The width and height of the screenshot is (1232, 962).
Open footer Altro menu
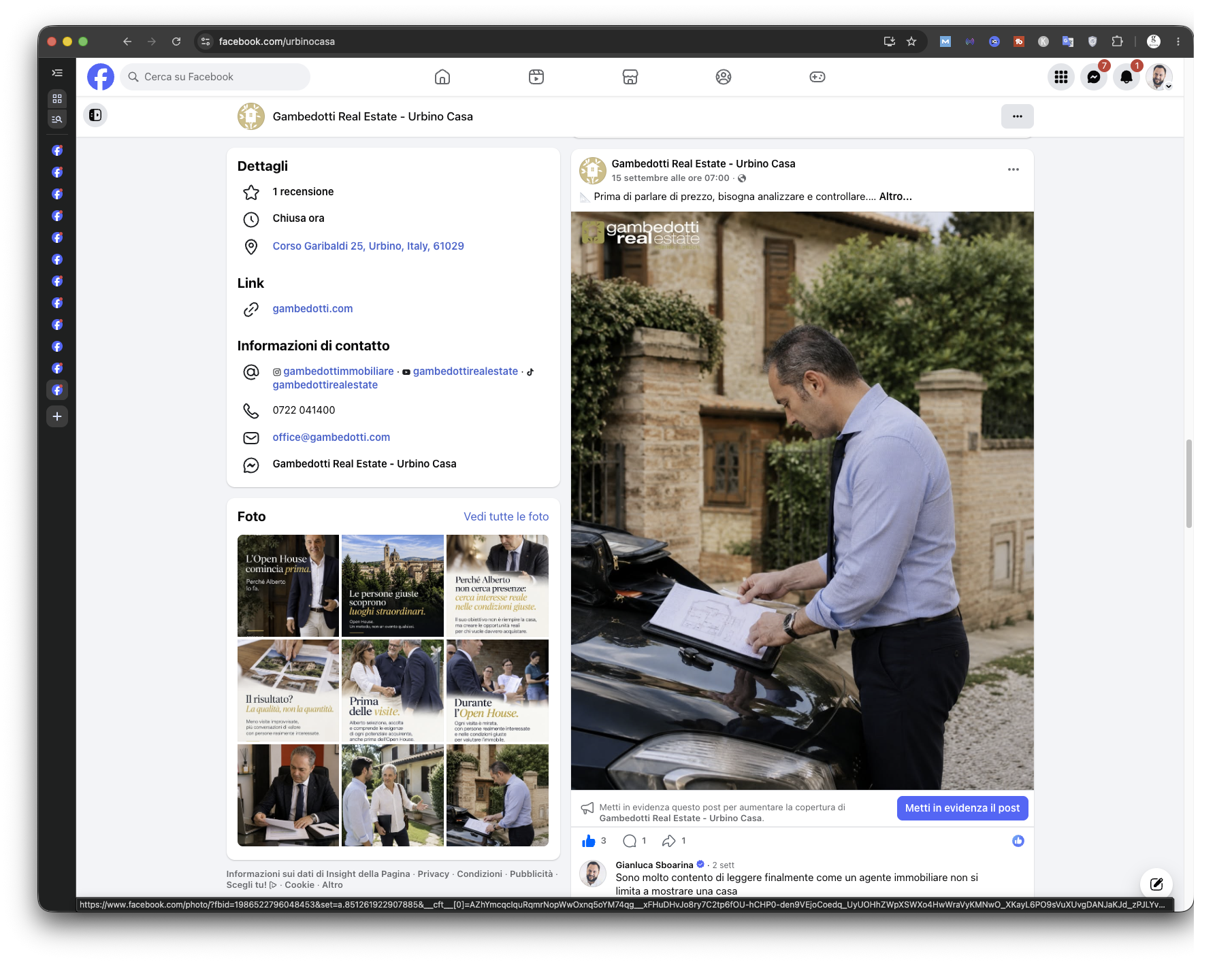click(x=332, y=885)
